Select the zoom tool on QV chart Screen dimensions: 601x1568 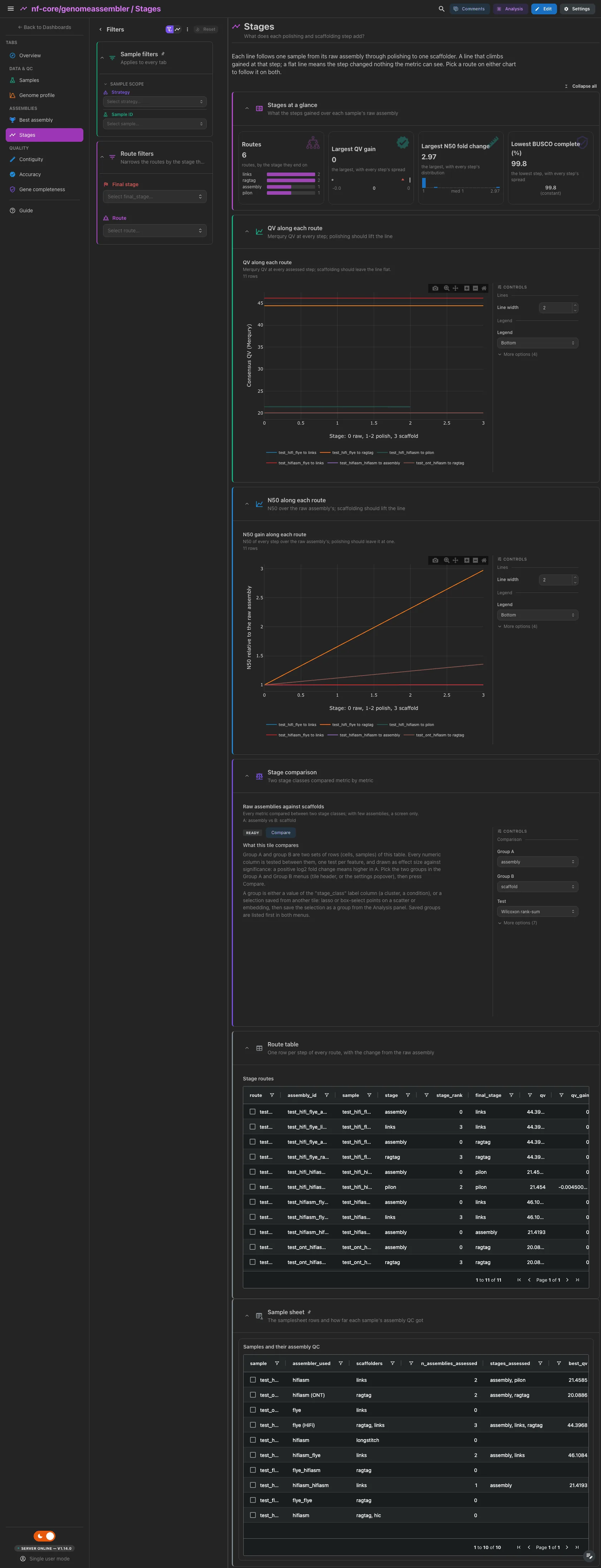(x=446, y=288)
